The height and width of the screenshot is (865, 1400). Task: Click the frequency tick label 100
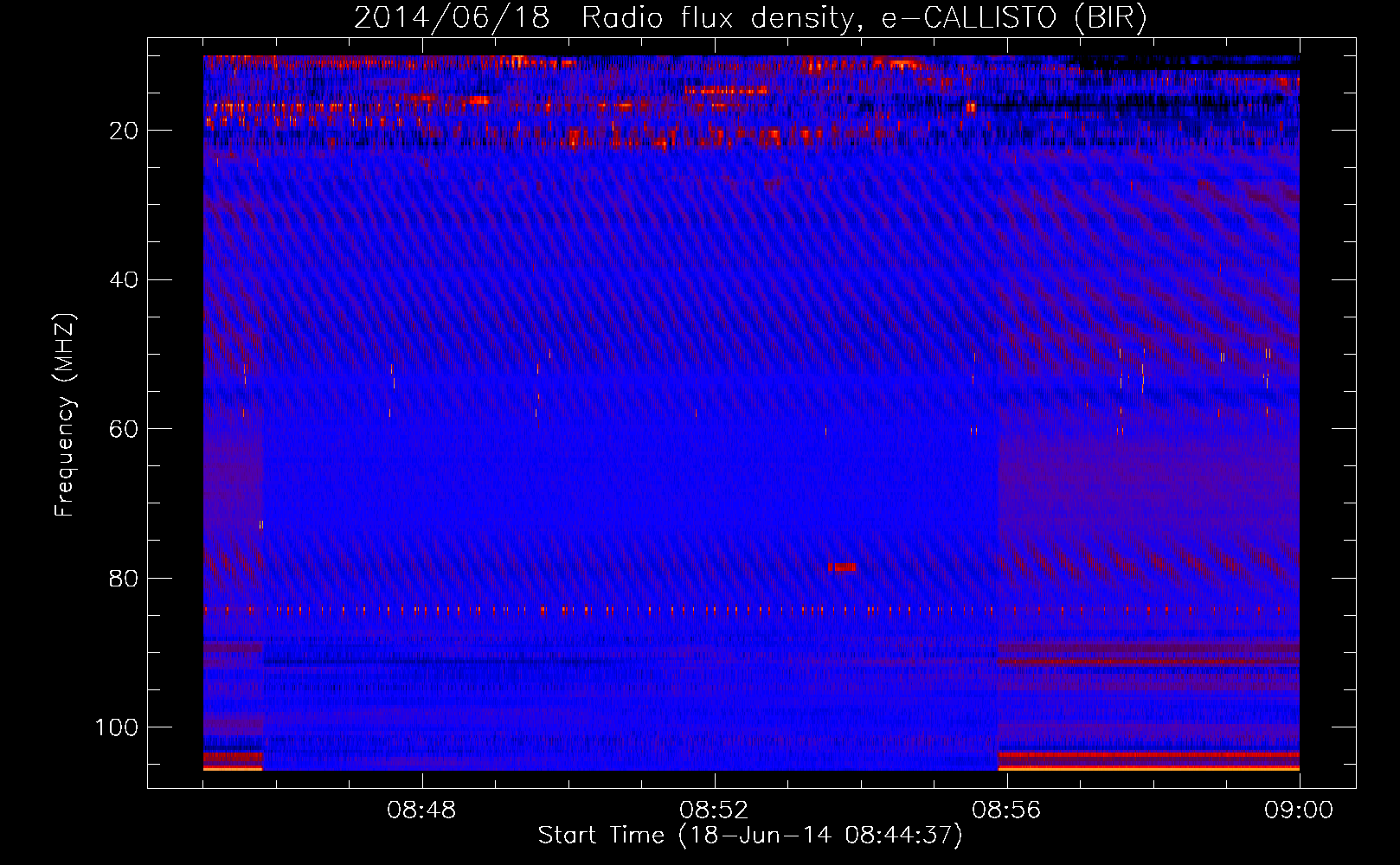(x=117, y=727)
